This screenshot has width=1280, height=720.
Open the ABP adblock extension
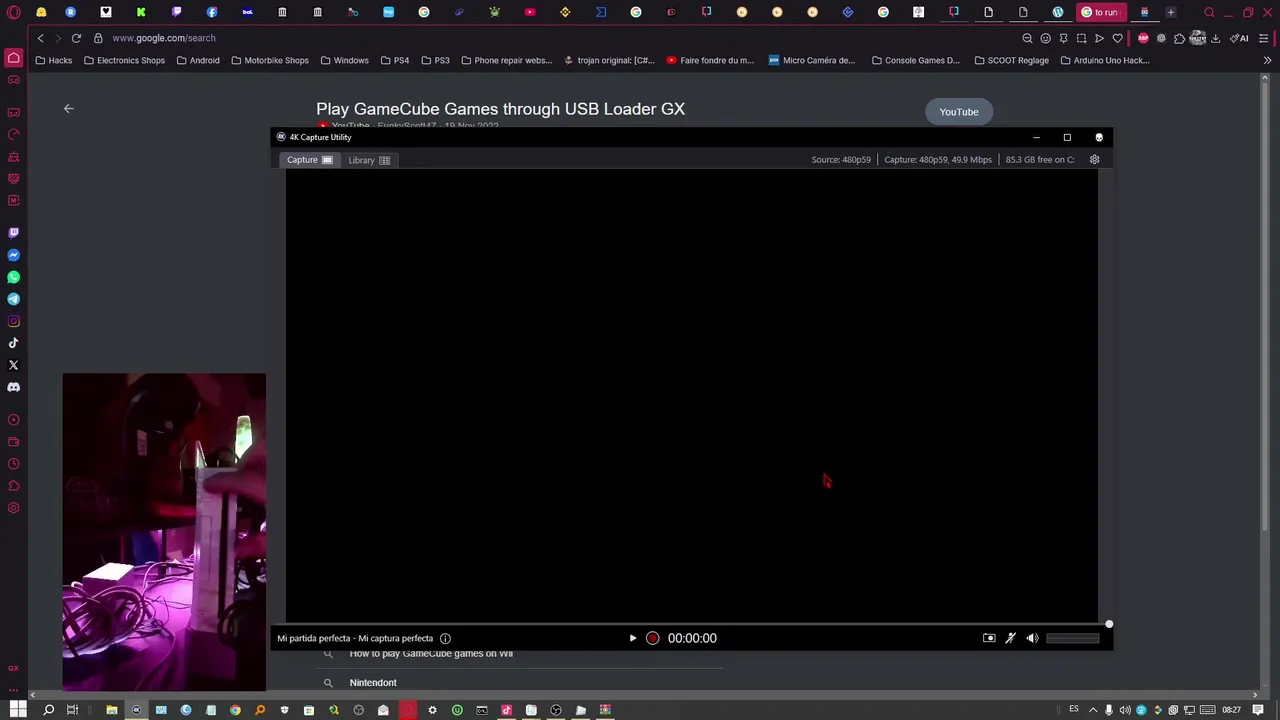point(1143,38)
